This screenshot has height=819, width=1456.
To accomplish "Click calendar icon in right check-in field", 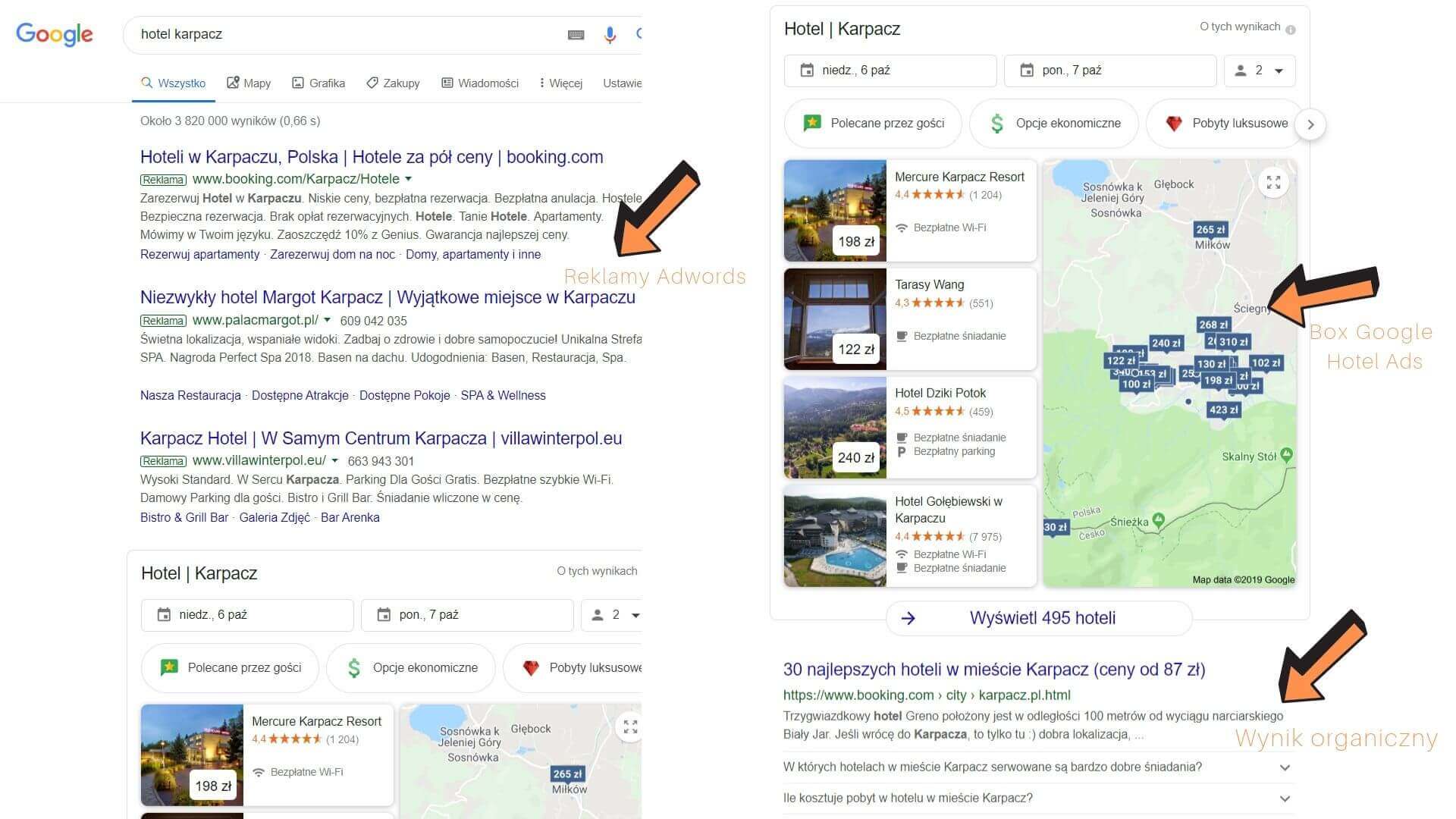I will 808,71.
